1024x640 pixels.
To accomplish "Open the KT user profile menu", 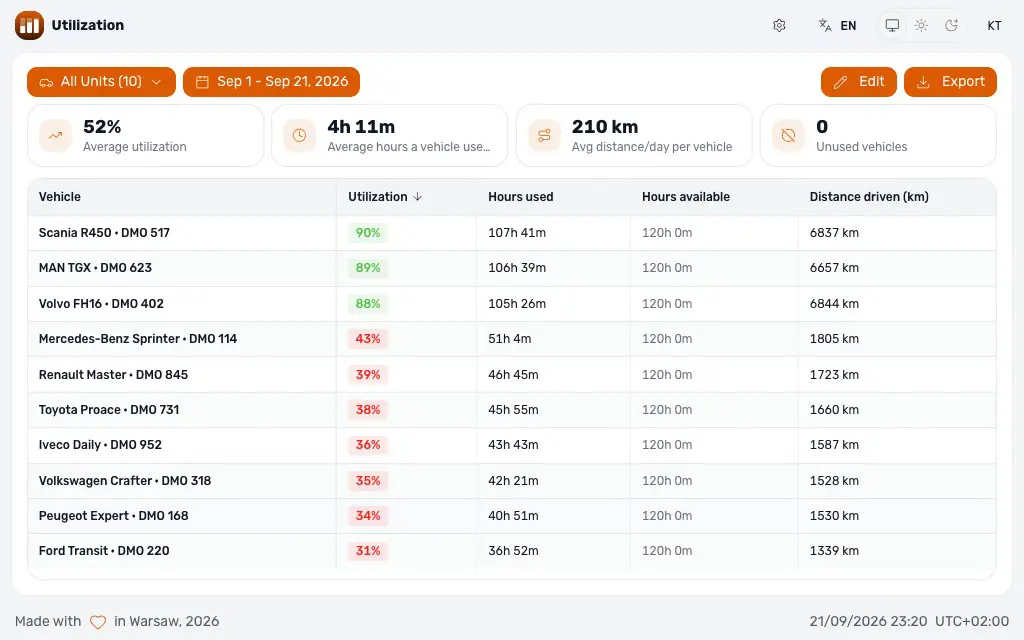I will point(994,25).
